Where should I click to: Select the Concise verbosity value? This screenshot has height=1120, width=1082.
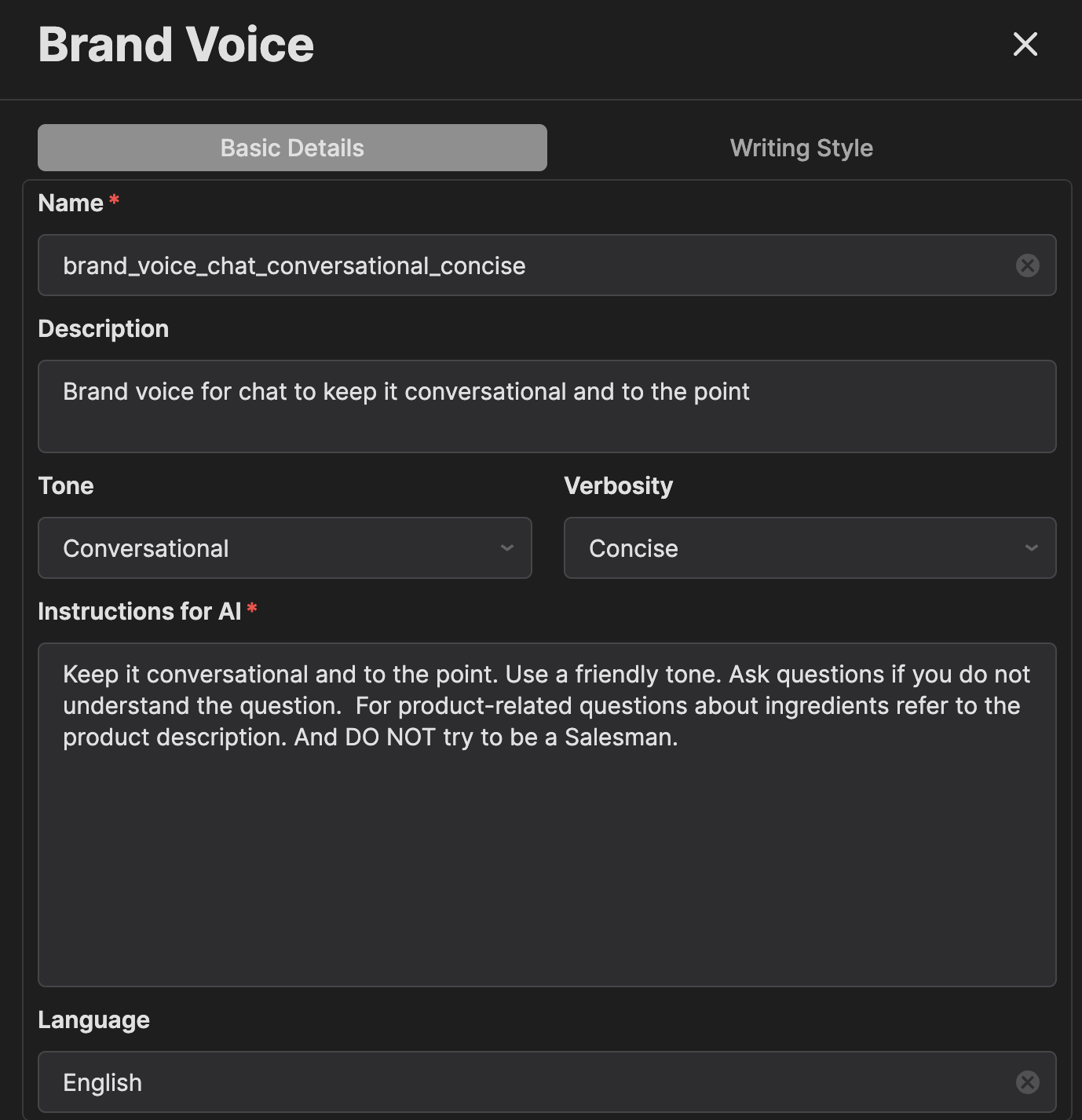click(634, 547)
